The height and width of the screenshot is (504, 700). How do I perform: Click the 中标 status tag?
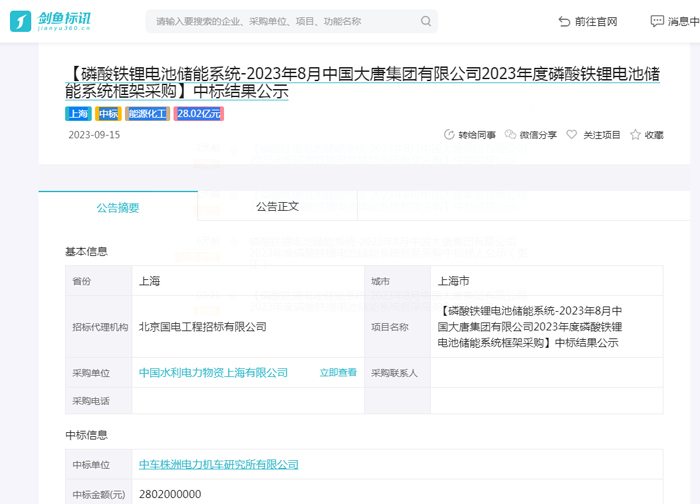click(x=108, y=114)
